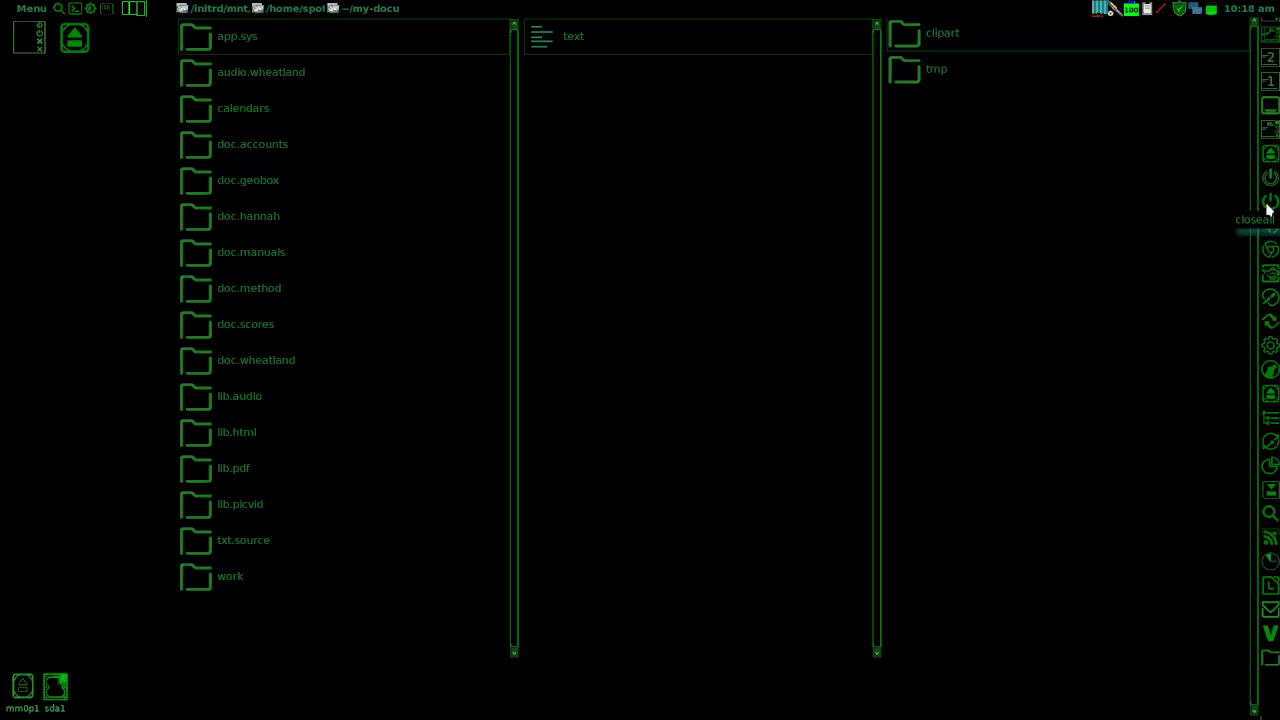
Task: Open the envelope mail icon in the right sidebar
Action: 1270,610
